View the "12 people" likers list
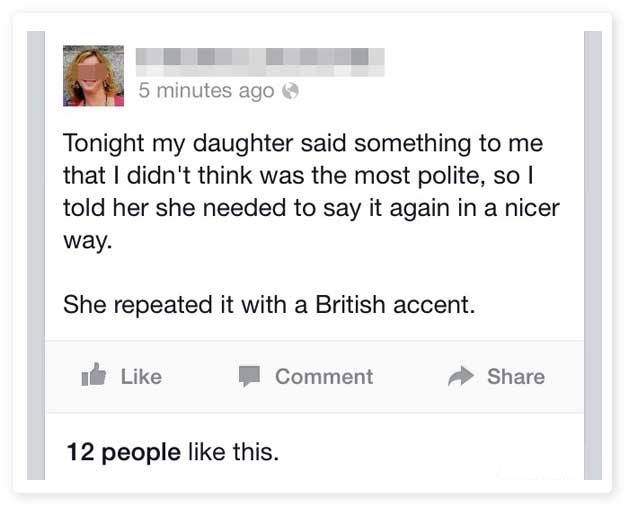The height and width of the screenshot is (511, 630). (123, 451)
